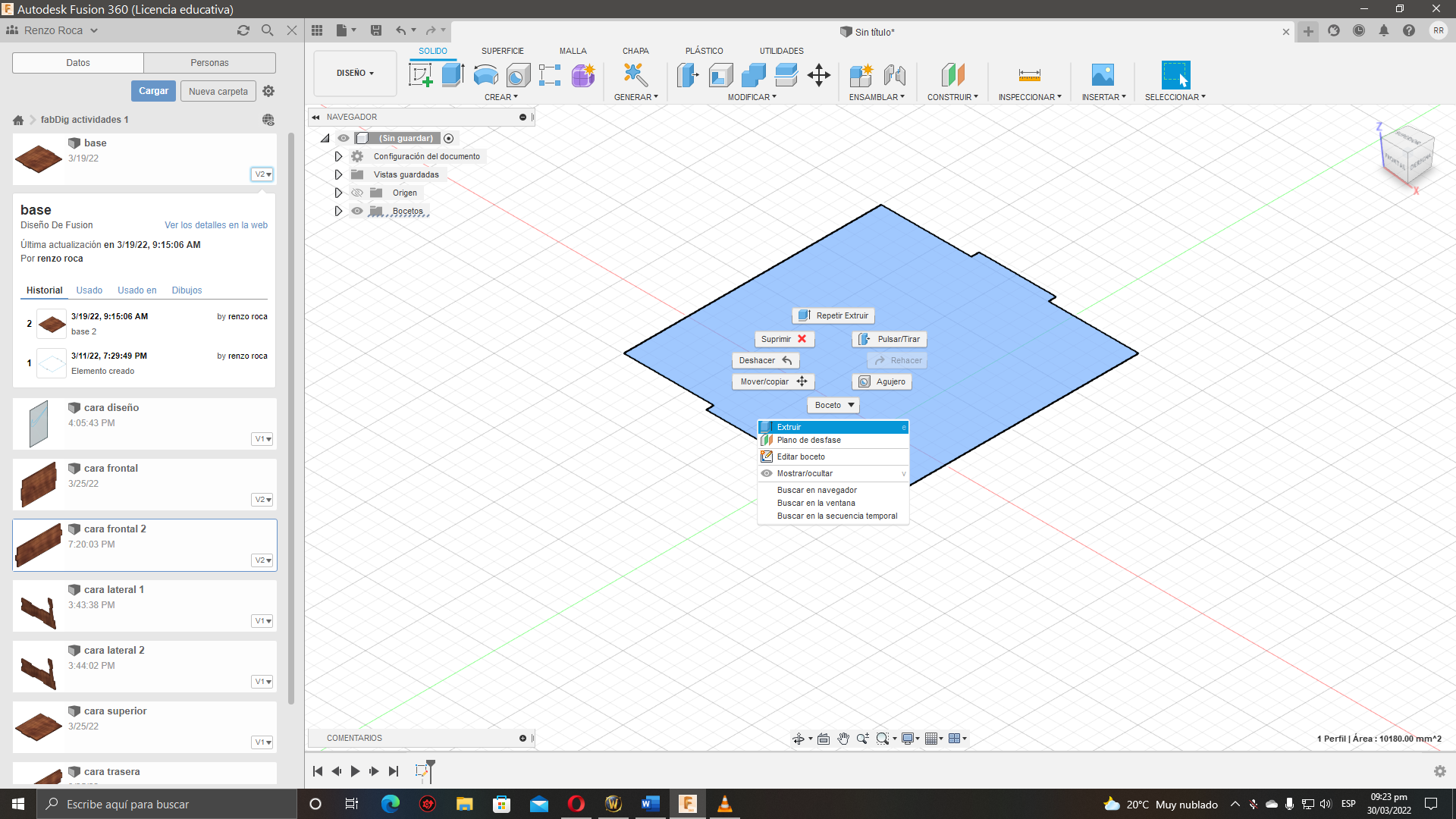The image size is (1456, 819).
Task: Click Pulsar/Tirar in marking menu
Action: [890, 339]
